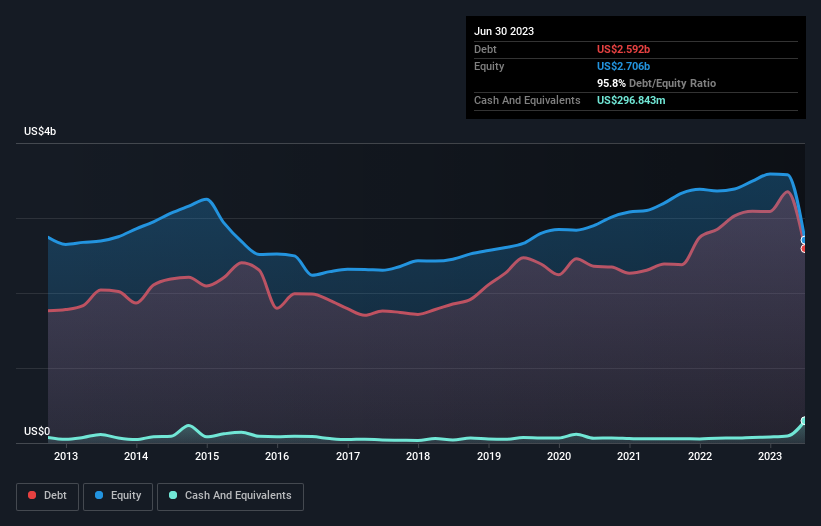Select the teal Cash endpoint marker

[804, 421]
